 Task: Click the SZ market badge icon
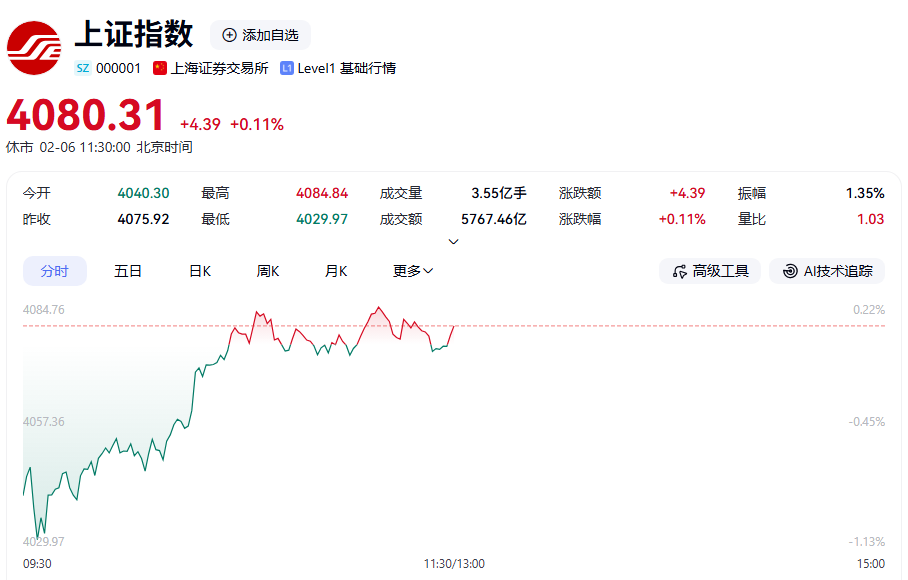pos(83,68)
